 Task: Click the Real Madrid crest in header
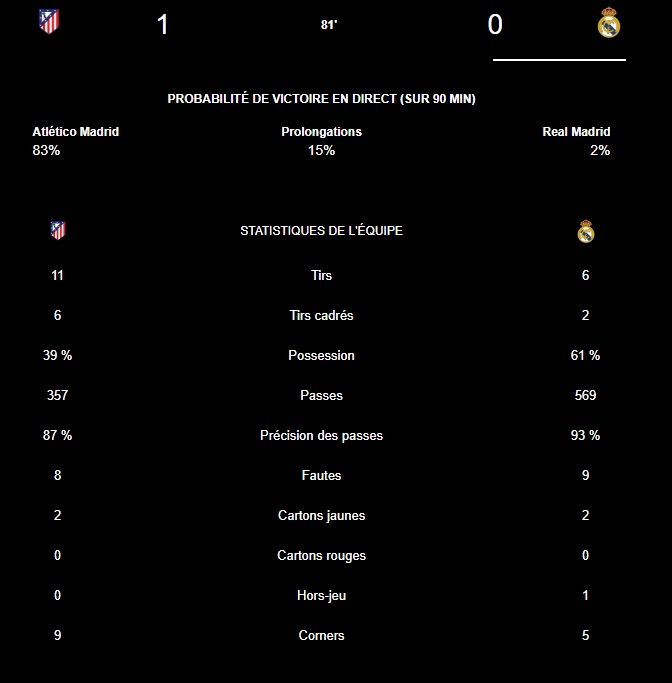pos(608,23)
